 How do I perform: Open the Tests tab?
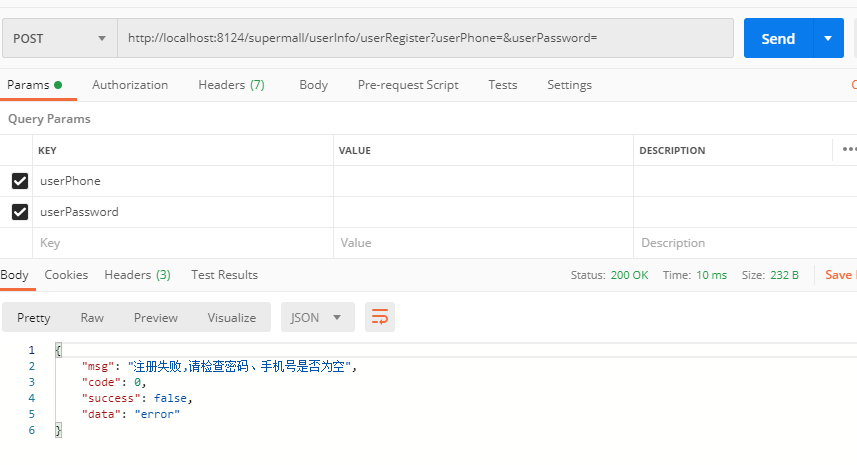point(502,85)
